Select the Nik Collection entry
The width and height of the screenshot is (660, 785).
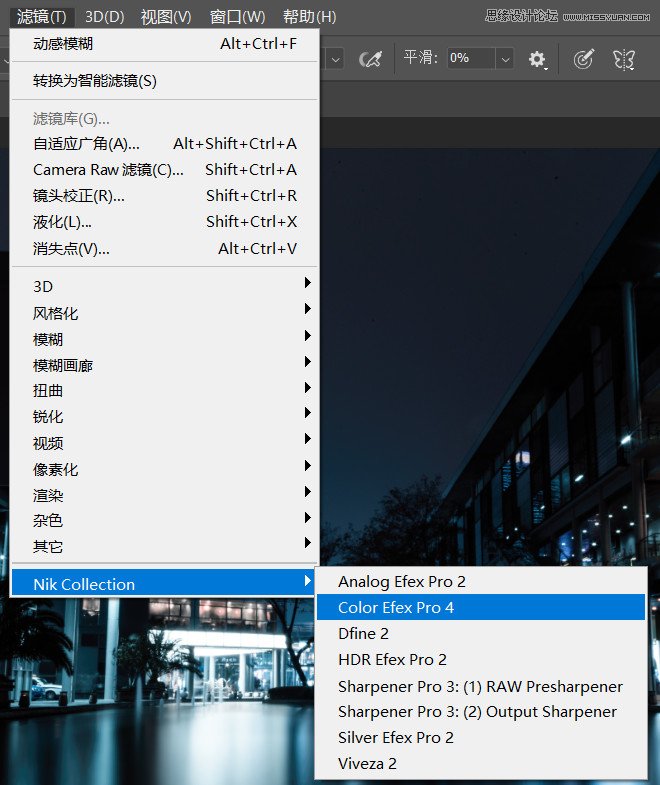tap(165, 584)
